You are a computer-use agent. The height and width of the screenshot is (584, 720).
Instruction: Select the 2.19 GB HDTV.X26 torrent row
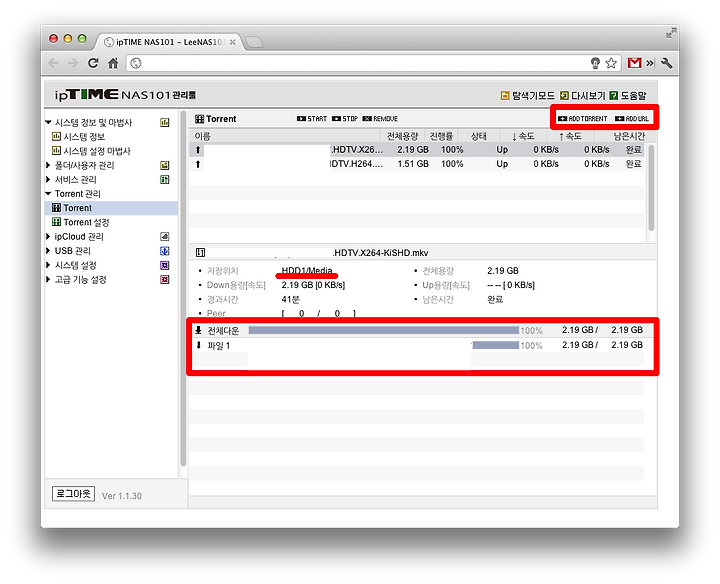[417, 150]
